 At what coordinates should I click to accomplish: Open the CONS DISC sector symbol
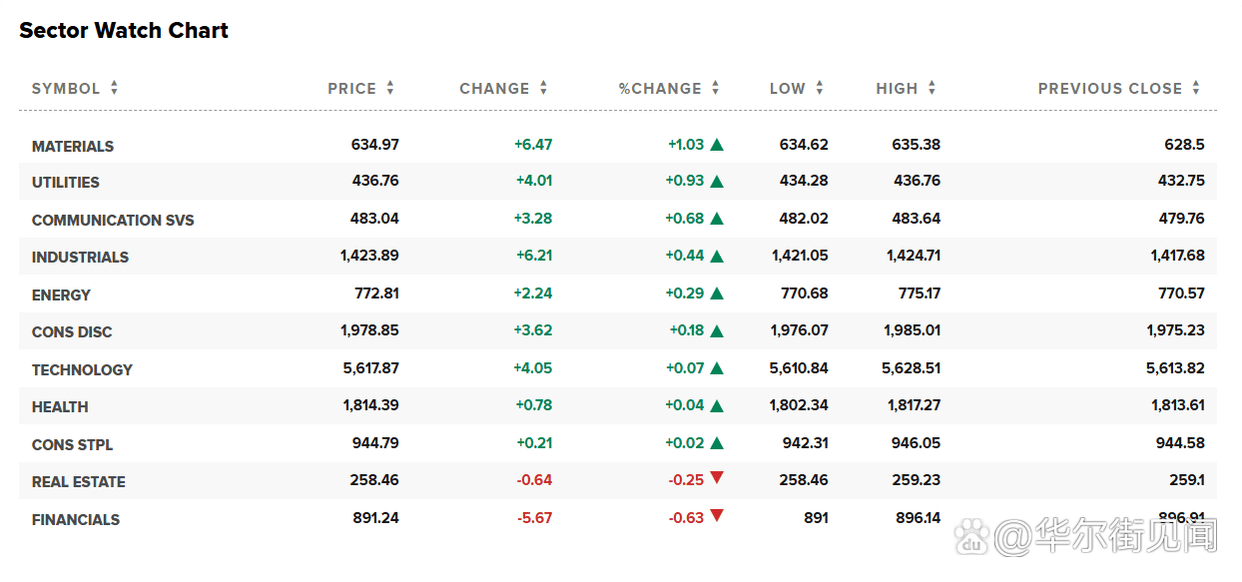[x=72, y=332]
